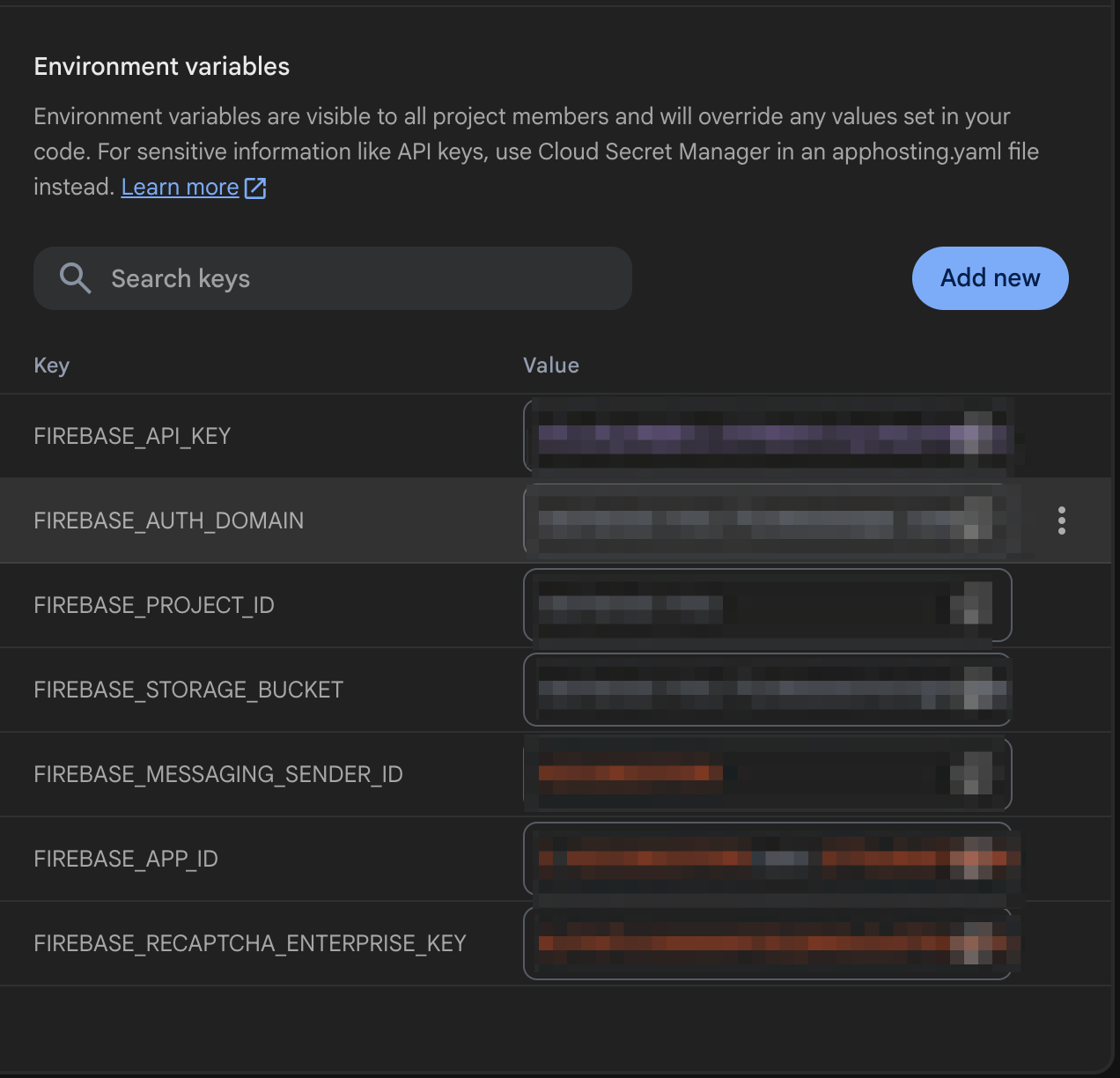1120x1078 pixels.
Task: Click the Key column header
Action: (x=51, y=365)
